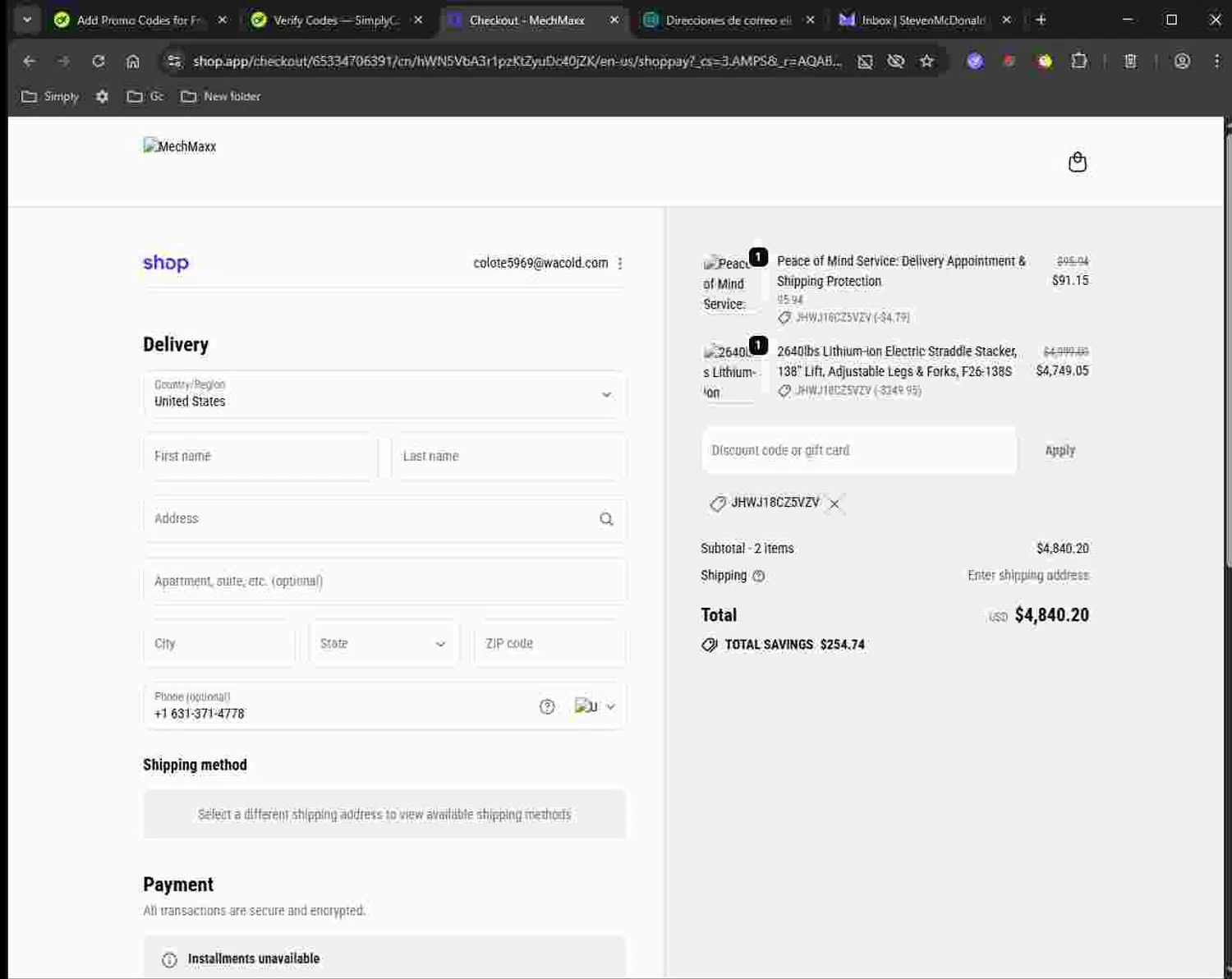Click into the Address field
Image resolution: width=1232 pixels, height=979 pixels.
(384, 519)
